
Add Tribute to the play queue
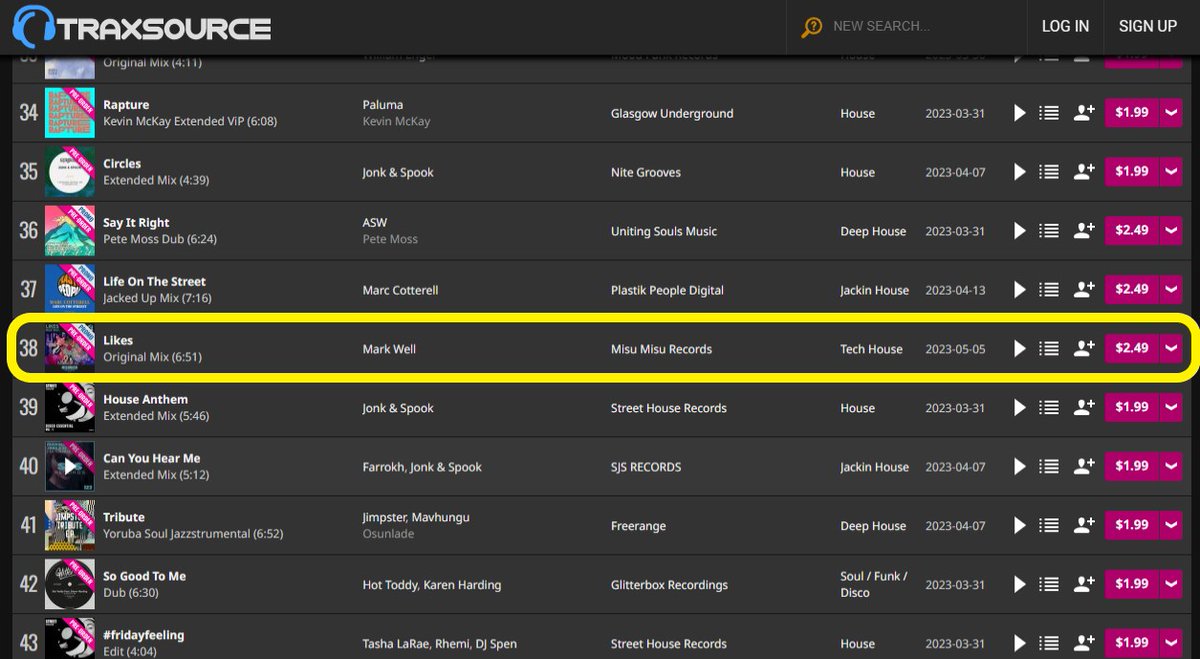coord(1049,526)
